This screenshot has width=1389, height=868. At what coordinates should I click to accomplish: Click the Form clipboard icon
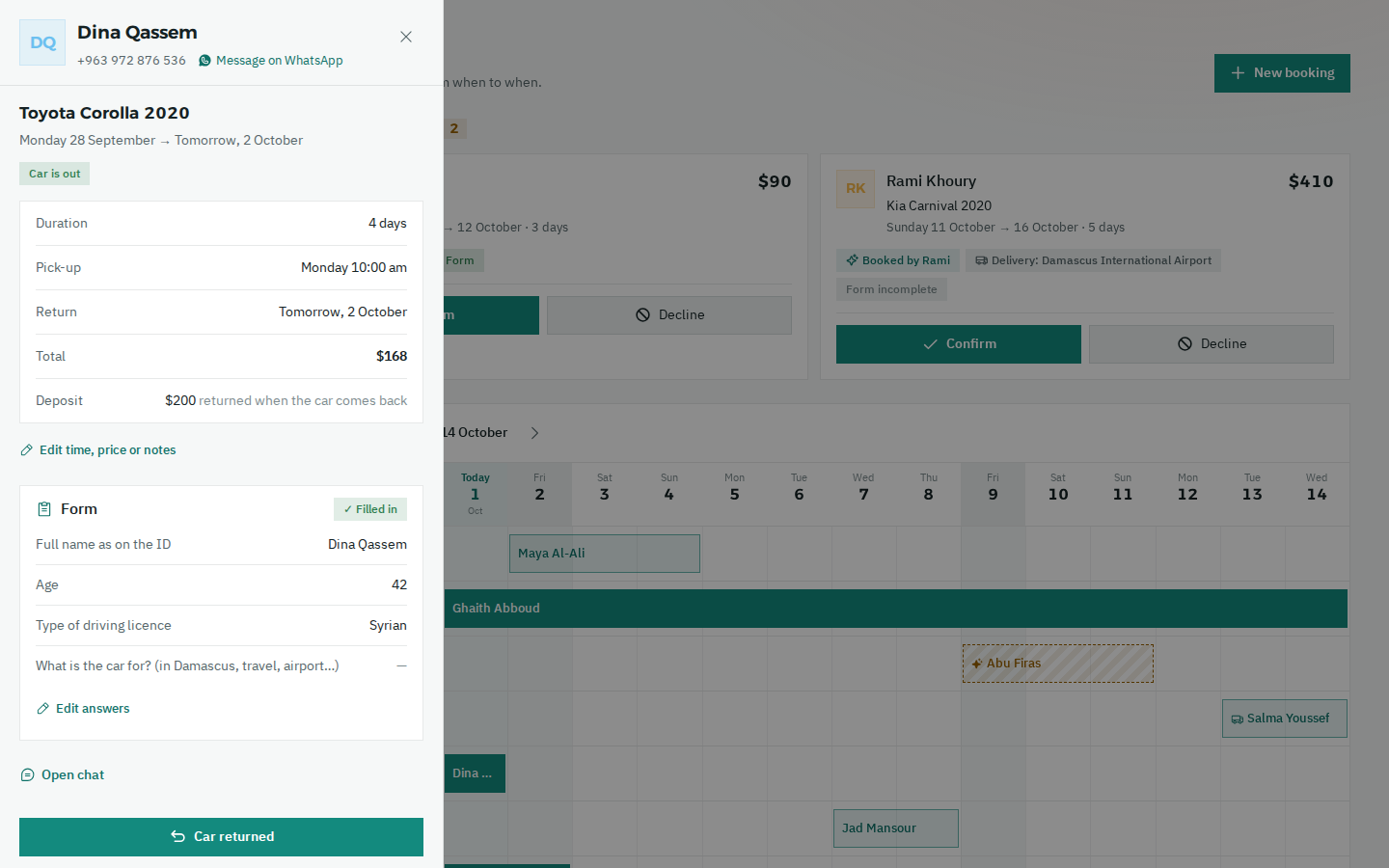(44, 509)
